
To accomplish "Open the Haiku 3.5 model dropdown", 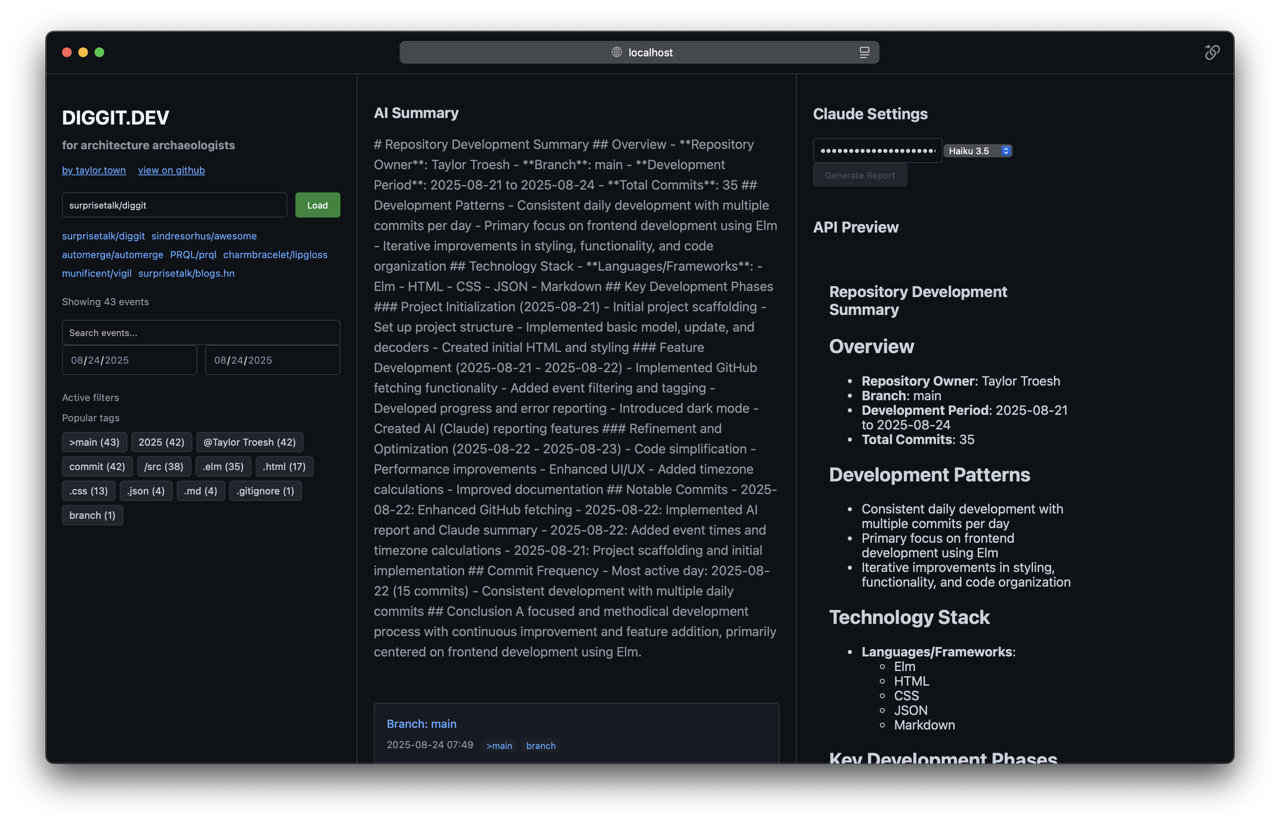I will (x=979, y=151).
